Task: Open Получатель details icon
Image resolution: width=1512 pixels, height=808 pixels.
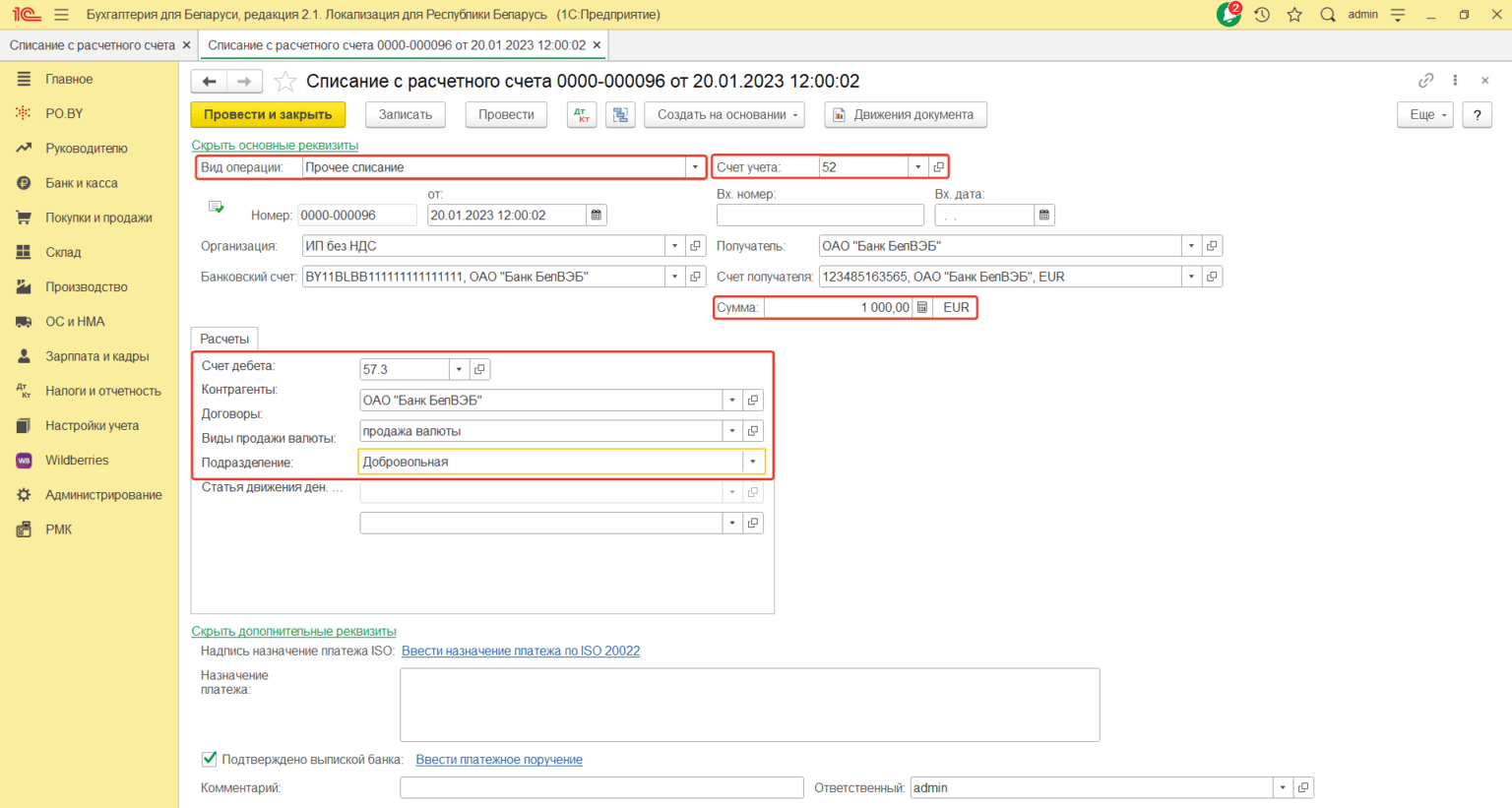Action: point(1212,246)
